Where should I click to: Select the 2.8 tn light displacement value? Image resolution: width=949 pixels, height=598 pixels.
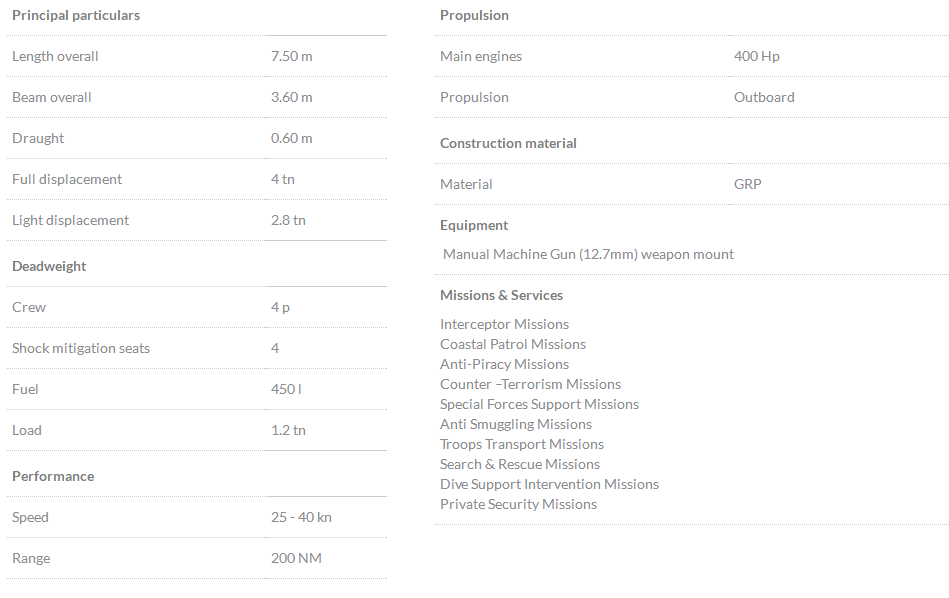tap(288, 220)
